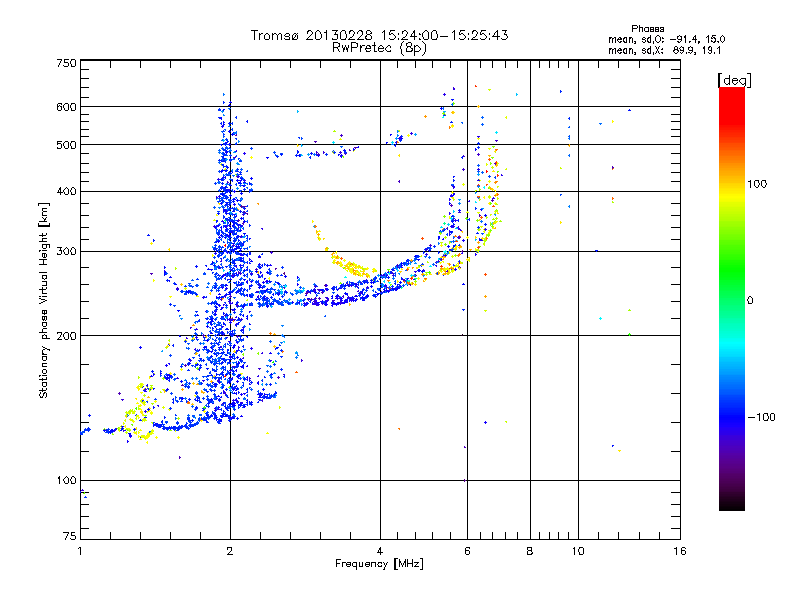The height and width of the screenshot is (600, 800).
Task: Click the x-axis tick label '1'
Action: click(x=80, y=551)
